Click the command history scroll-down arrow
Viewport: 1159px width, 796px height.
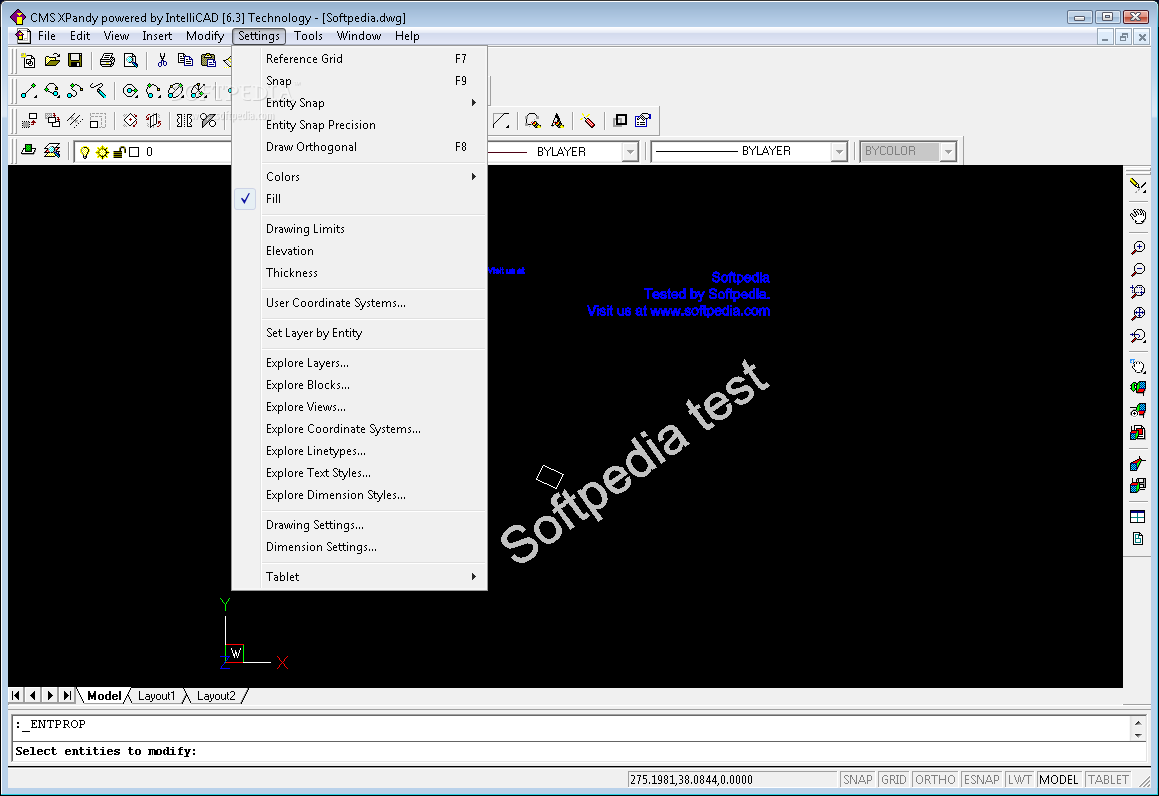click(1138, 735)
